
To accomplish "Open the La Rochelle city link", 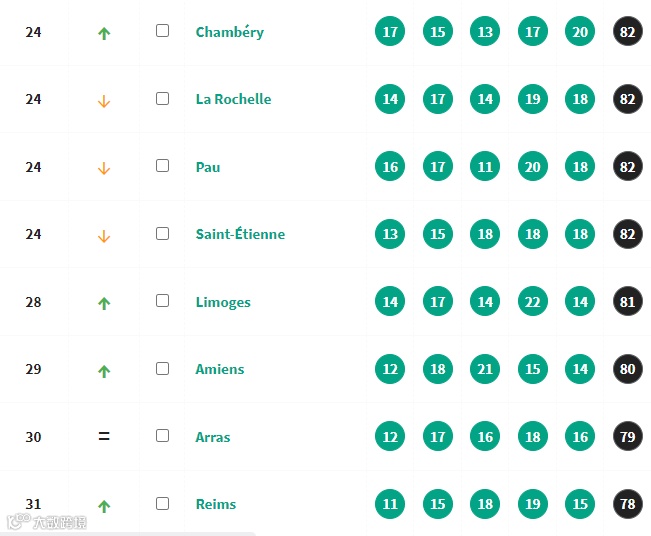I will tap(233, 99).
